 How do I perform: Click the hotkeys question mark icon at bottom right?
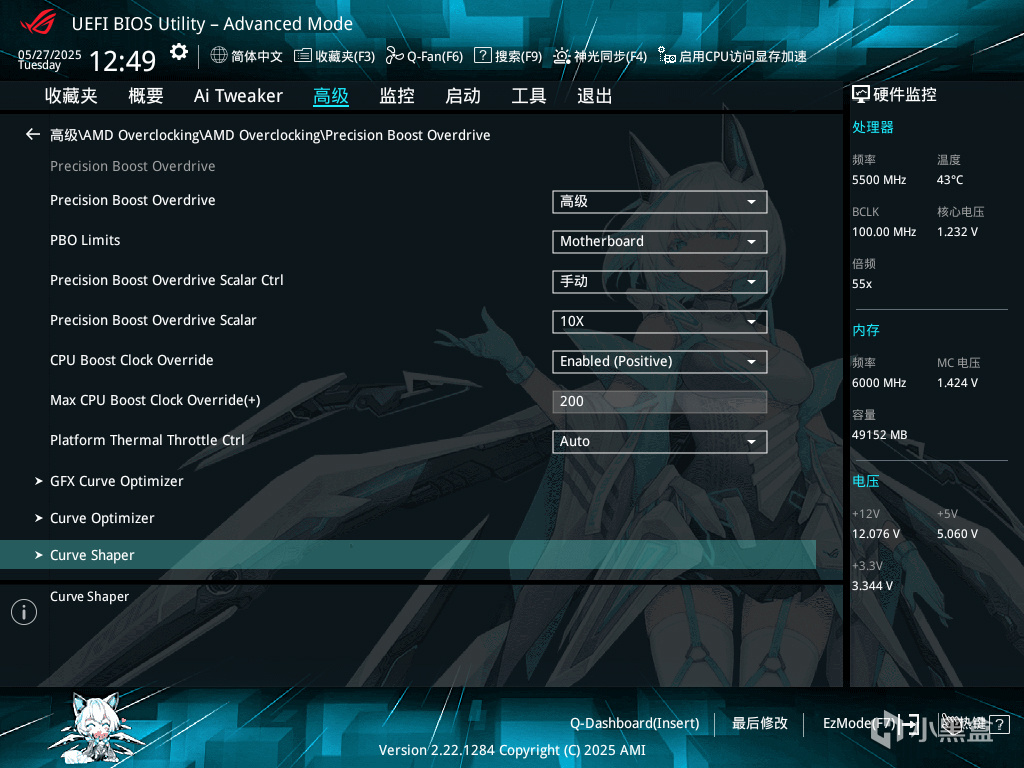point(999,724)
